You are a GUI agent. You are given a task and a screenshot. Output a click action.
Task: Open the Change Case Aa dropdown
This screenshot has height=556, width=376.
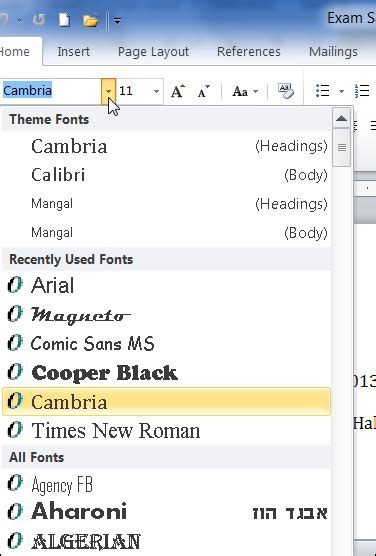tap(245, 91)
